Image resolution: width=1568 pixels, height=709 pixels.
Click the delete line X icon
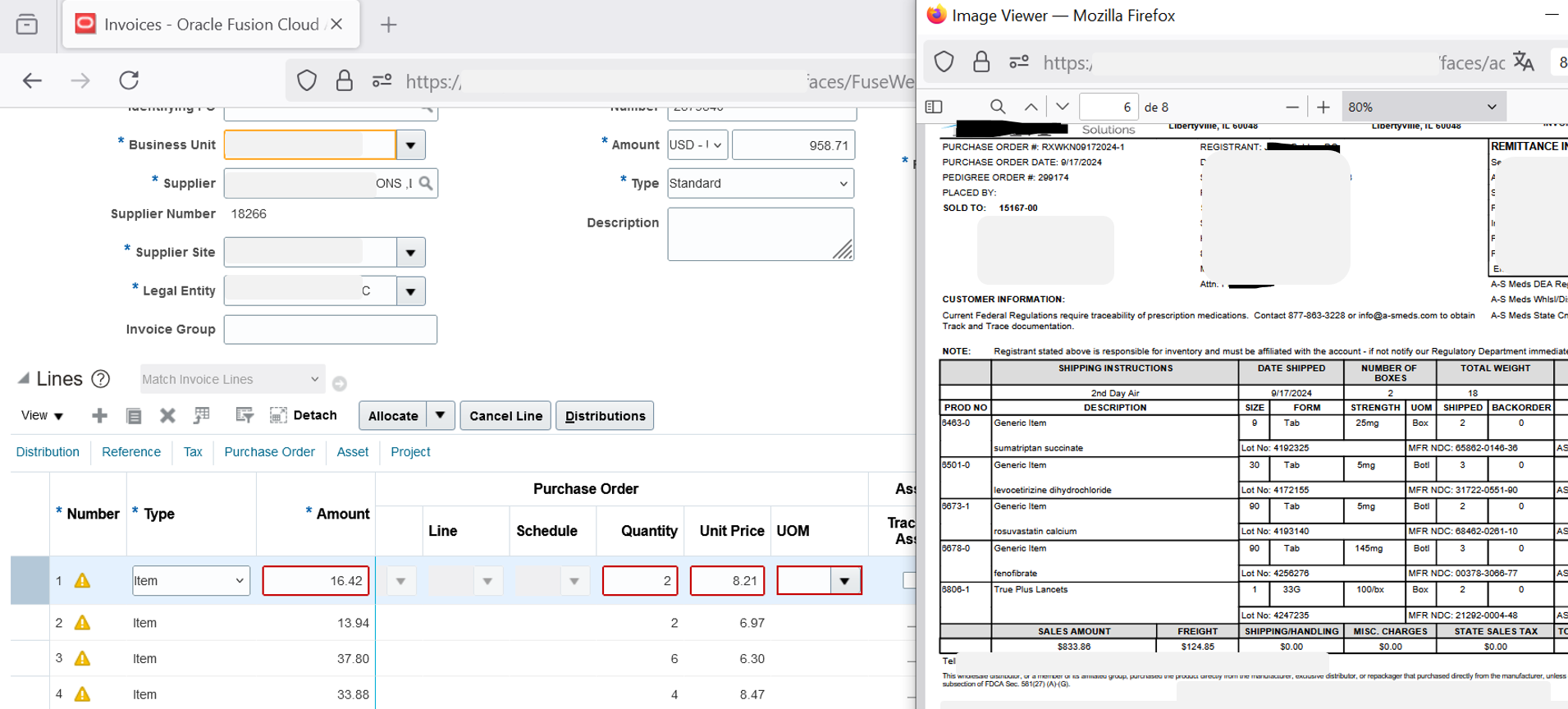coord(167,416)
